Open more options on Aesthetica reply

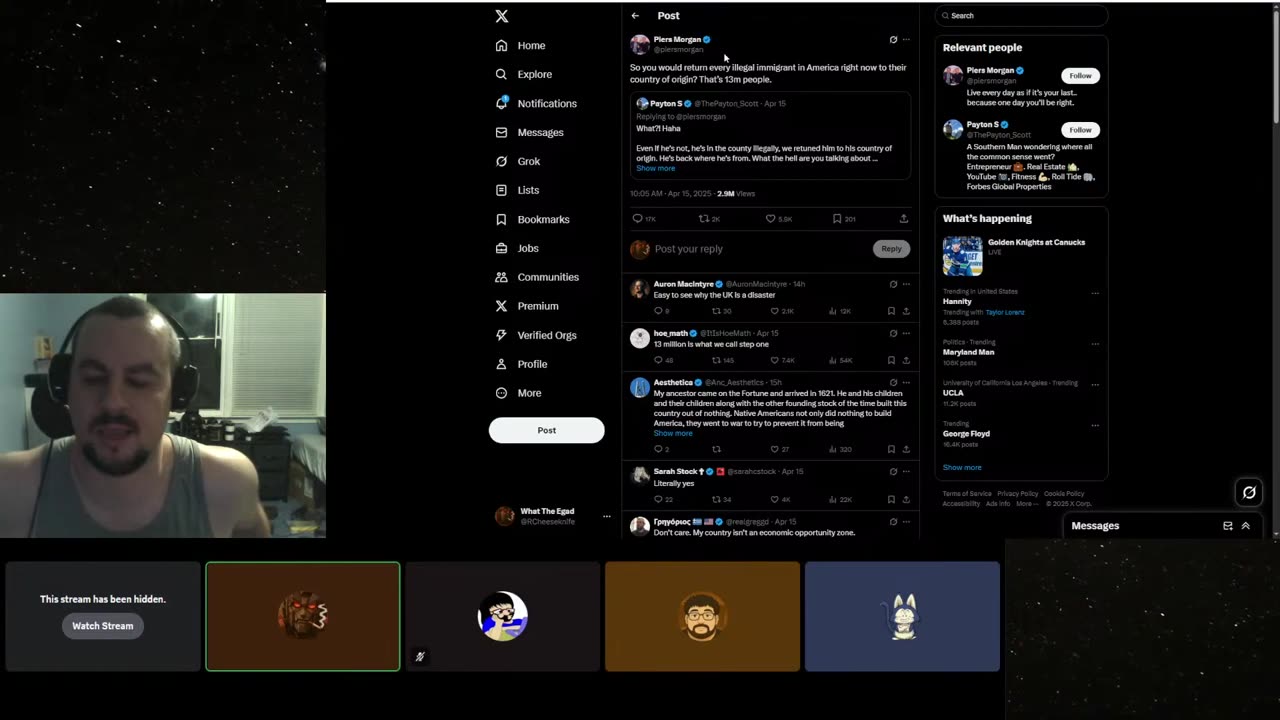click(906, 382)
